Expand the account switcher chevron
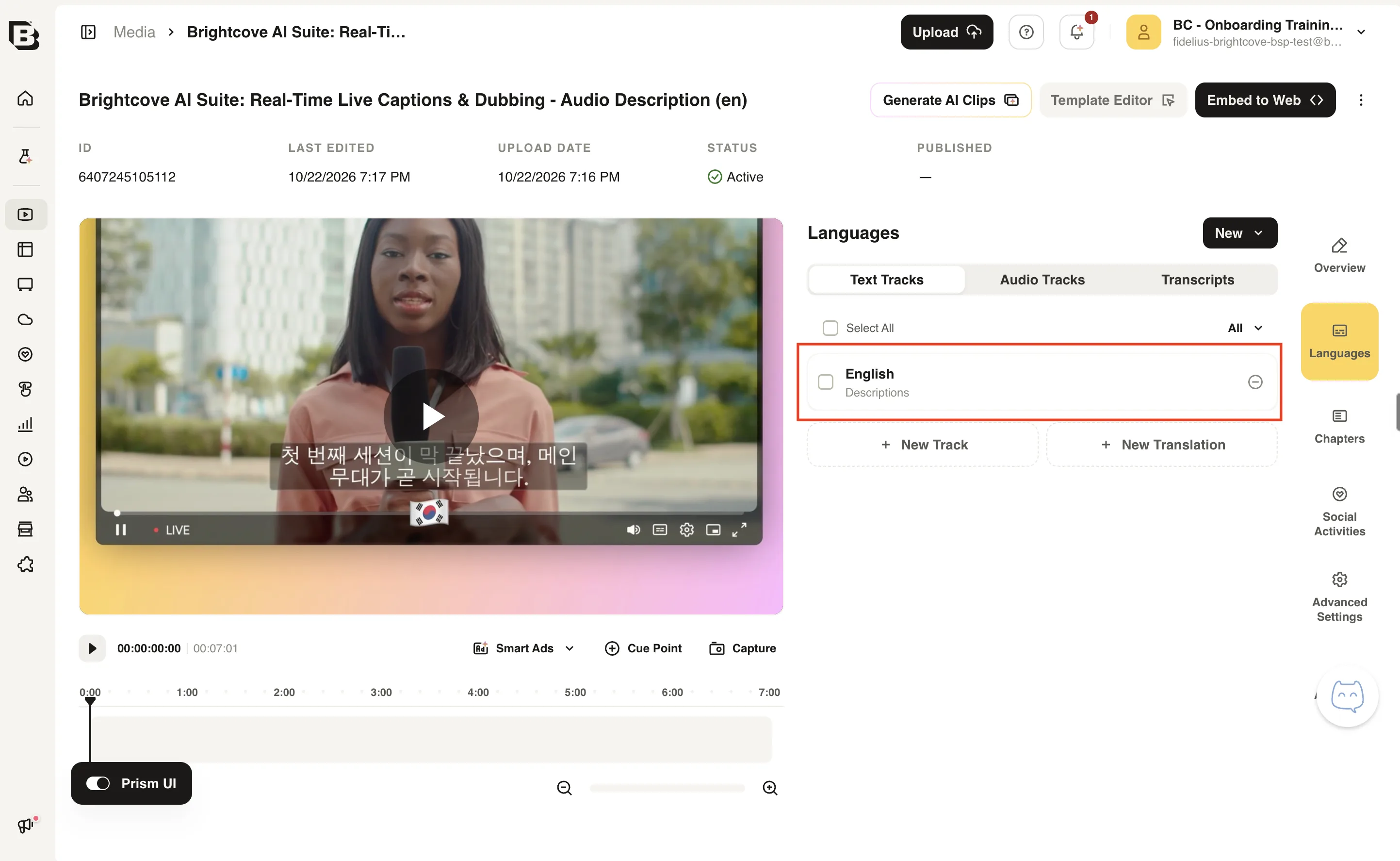The image size is (1400, 861). click(1361, 32)
